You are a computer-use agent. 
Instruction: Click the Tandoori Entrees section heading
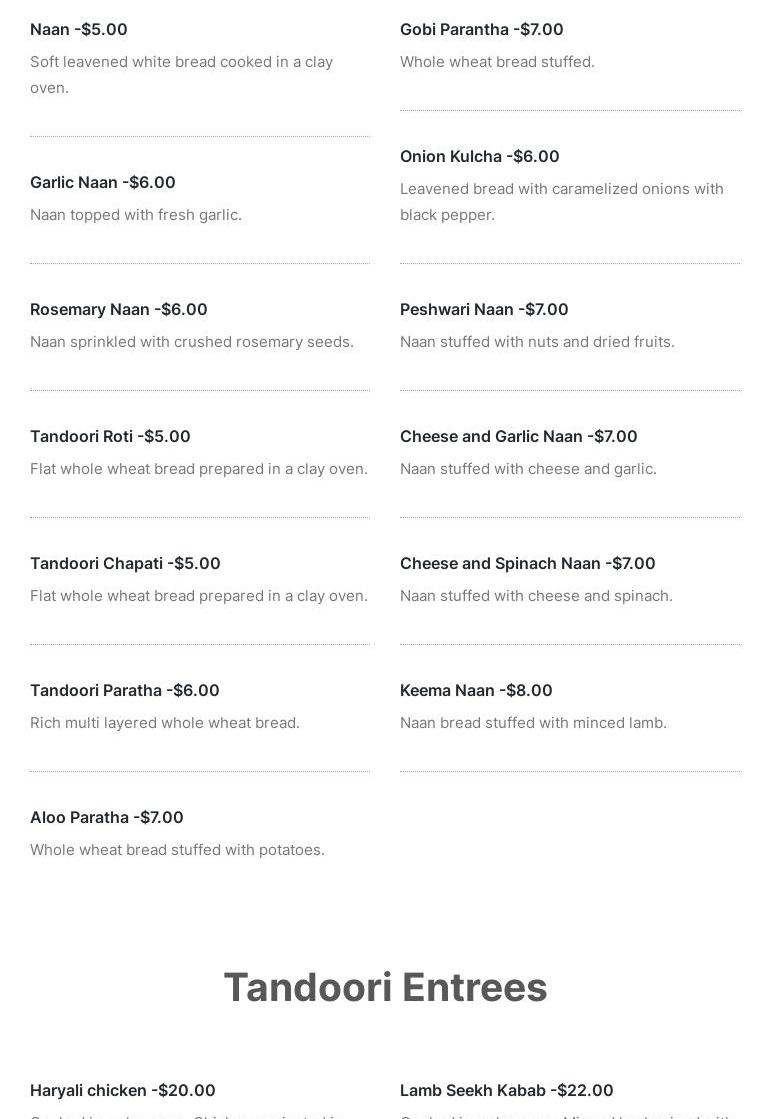[385, 987]
